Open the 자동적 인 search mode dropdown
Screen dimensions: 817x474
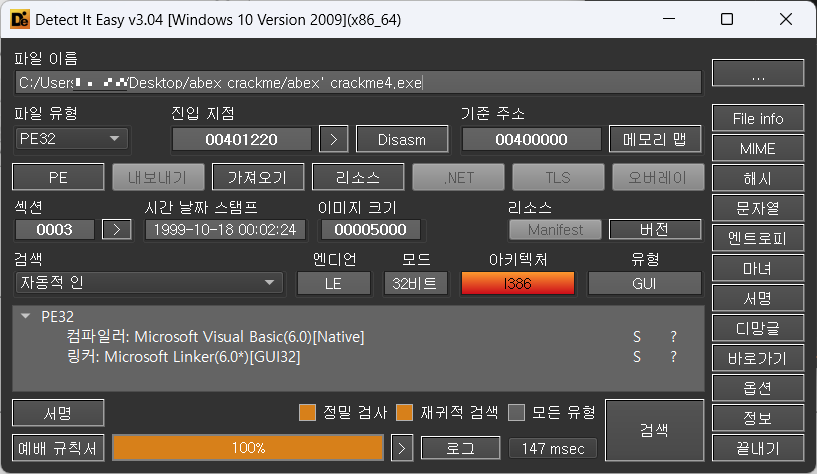(x=149, y=283)
